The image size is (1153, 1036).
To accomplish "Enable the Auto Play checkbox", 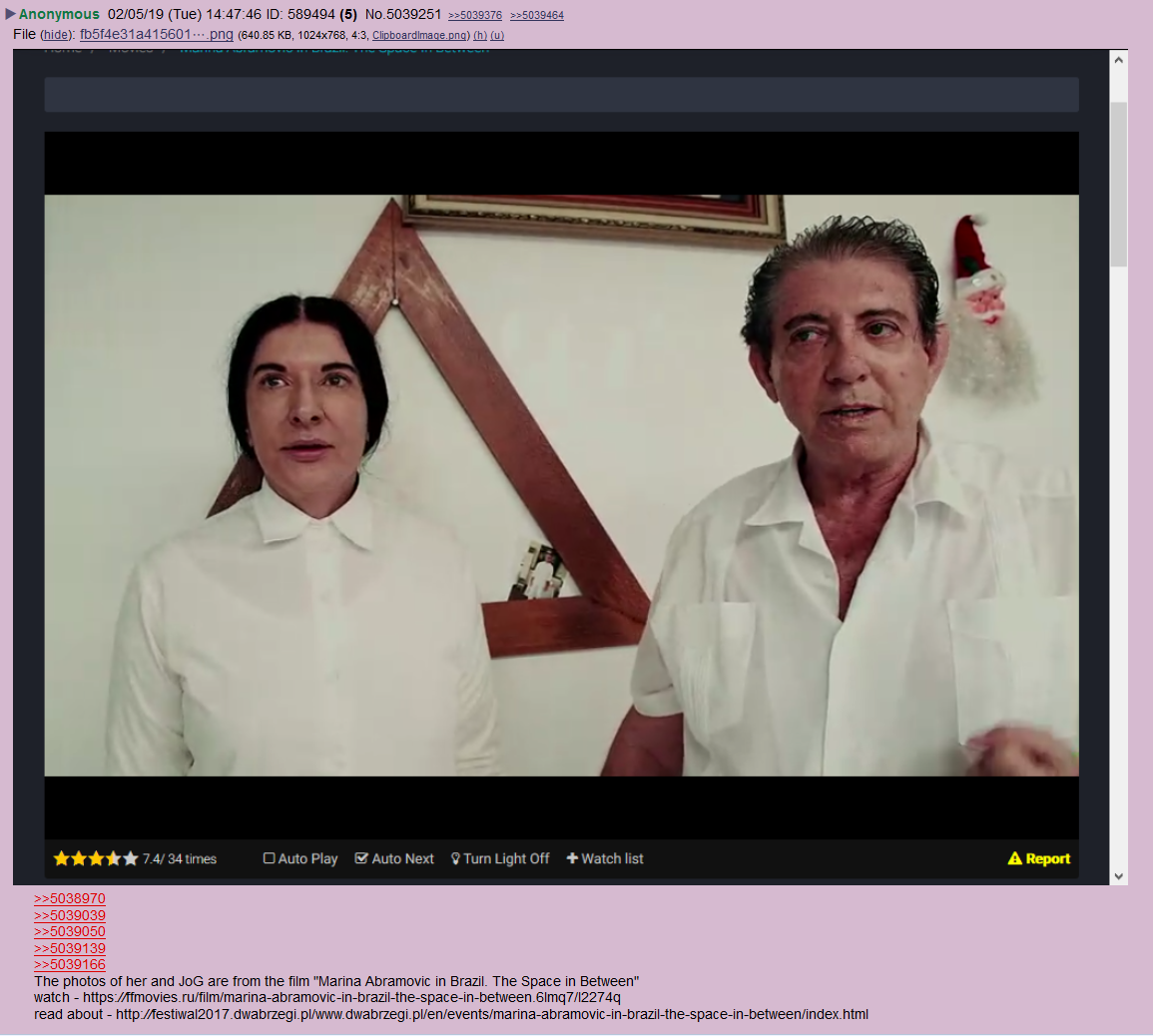I will (270, 858).
